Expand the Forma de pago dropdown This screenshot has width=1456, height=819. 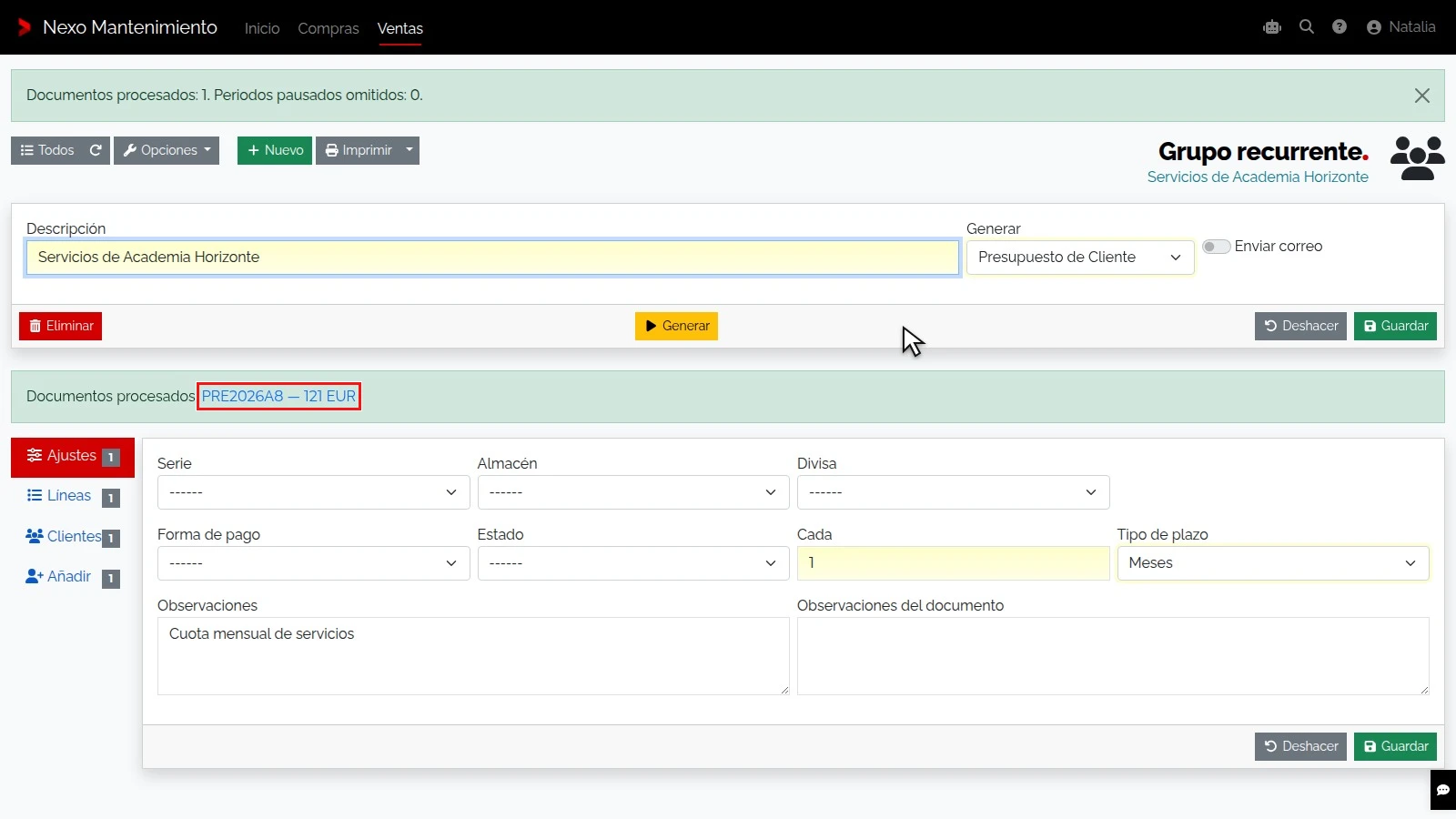(313, 563)
